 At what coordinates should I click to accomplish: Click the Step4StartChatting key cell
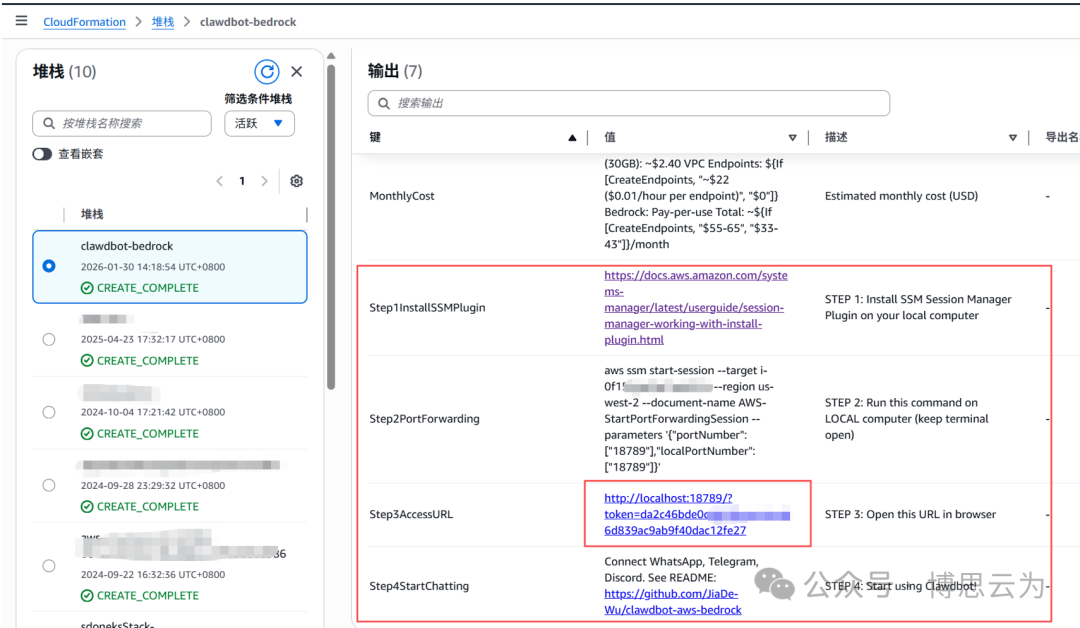[419, 586]
